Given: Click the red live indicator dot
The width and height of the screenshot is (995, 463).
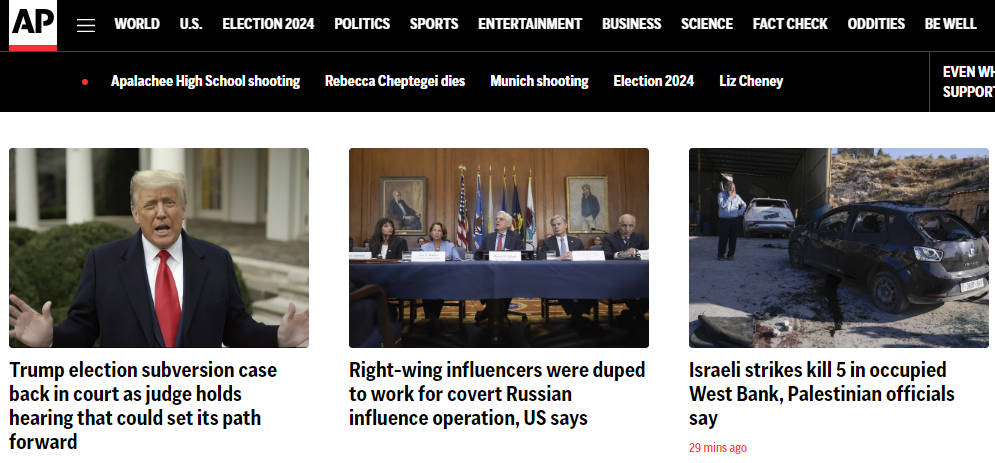Looking at the screenshot, I should pyautogui.click(x=85, y=82).
